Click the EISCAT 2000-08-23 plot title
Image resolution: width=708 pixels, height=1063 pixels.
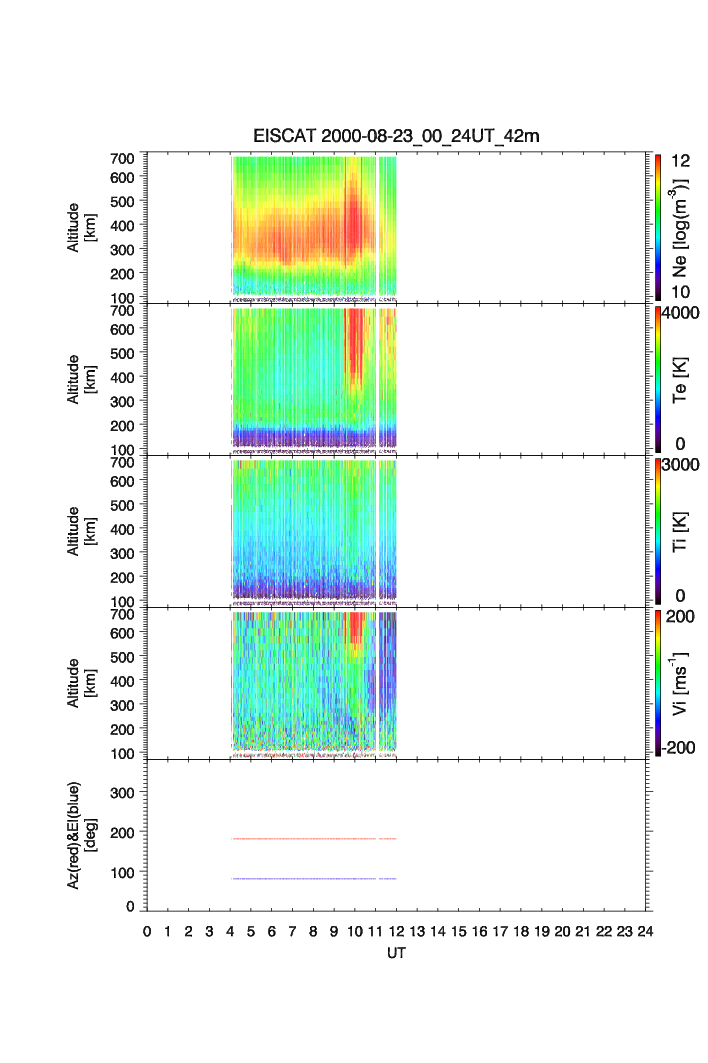(x=395, y=137)
